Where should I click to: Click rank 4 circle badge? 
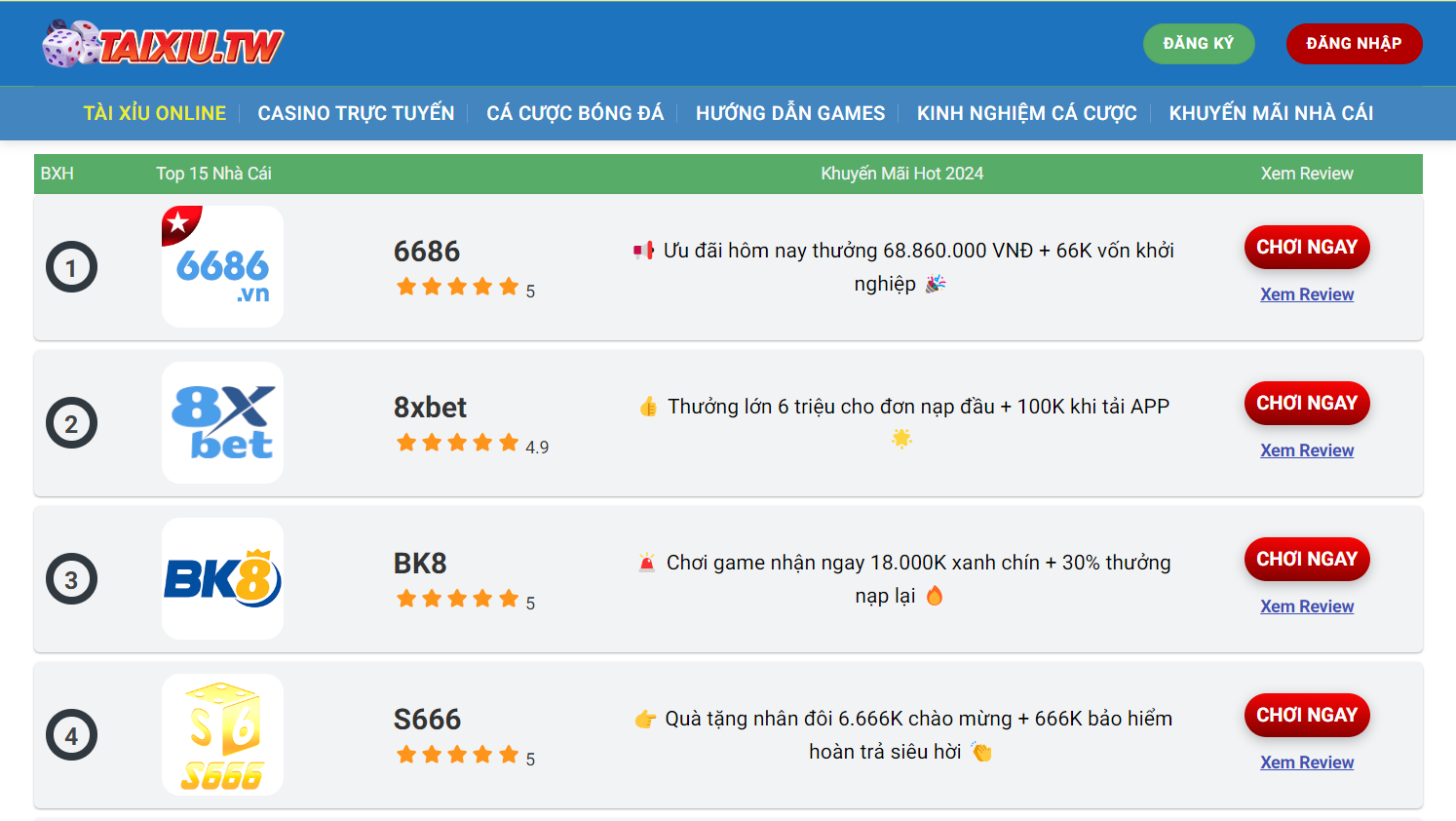(x=71, y=735)
